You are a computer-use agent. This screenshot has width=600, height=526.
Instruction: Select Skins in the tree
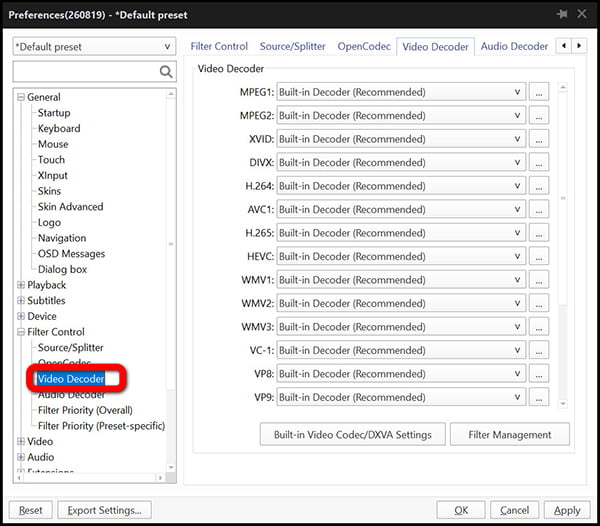click(49, 191)
